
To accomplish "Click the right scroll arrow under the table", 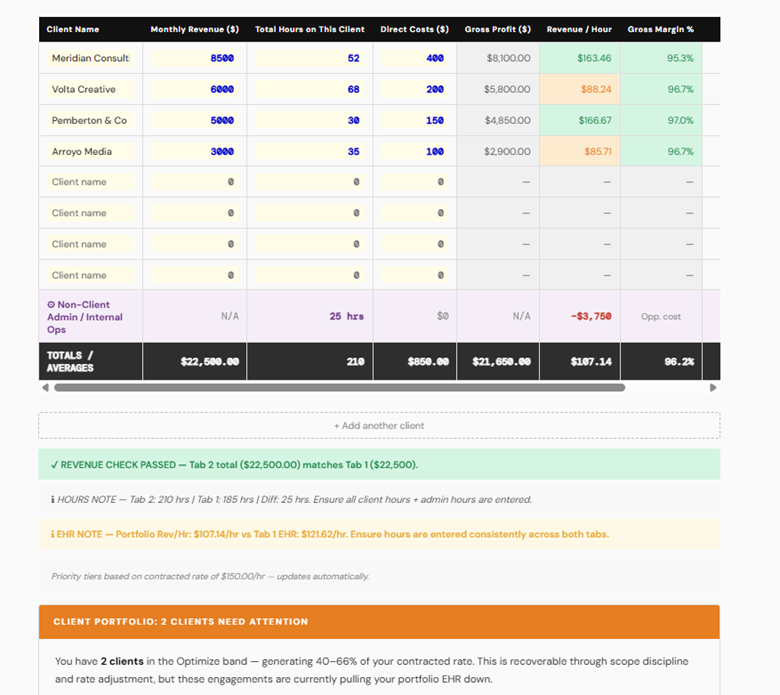I will tap(713, 387).
